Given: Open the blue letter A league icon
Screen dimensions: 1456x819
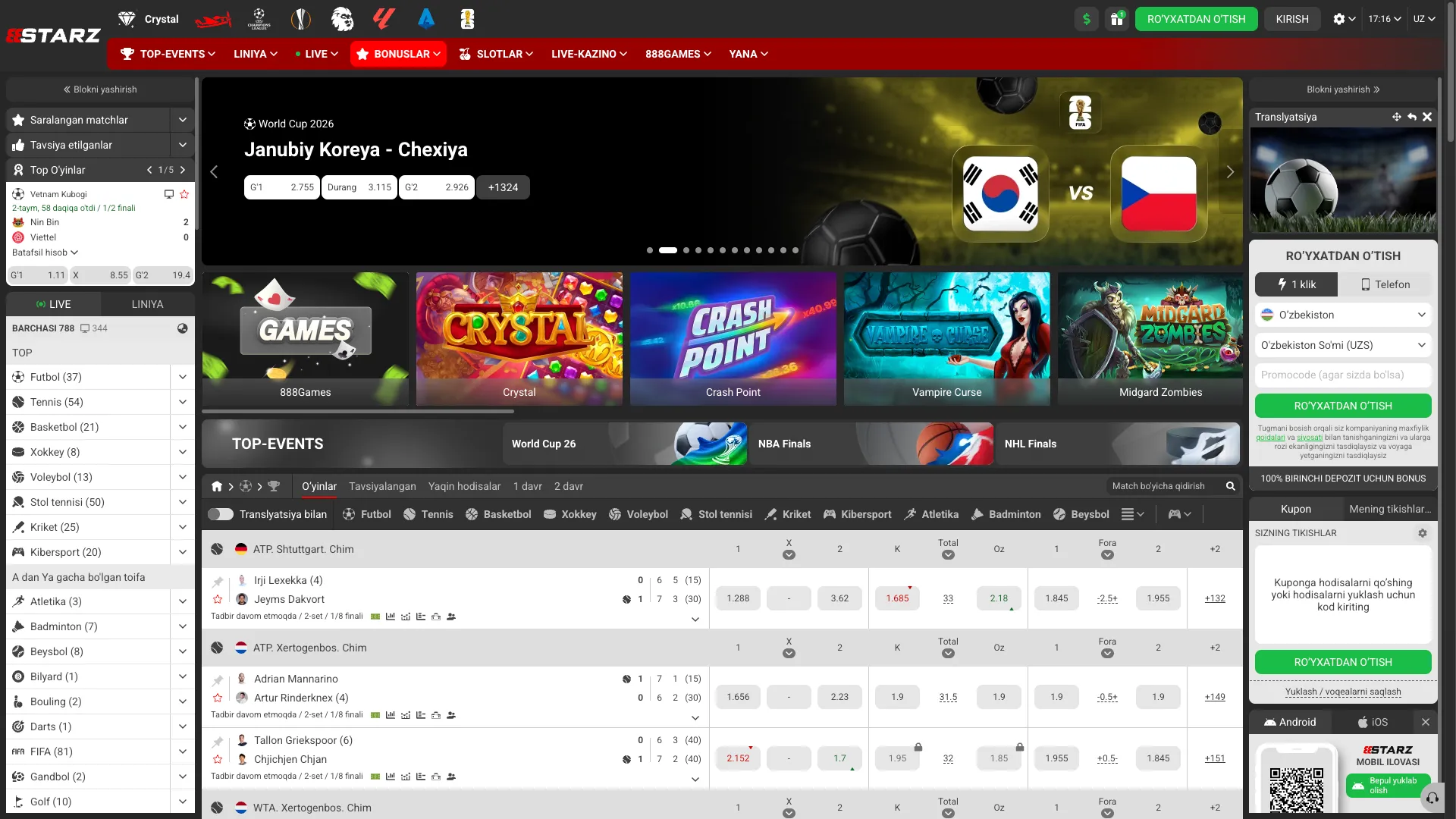Looking at the screenshot, I should 426,19.
